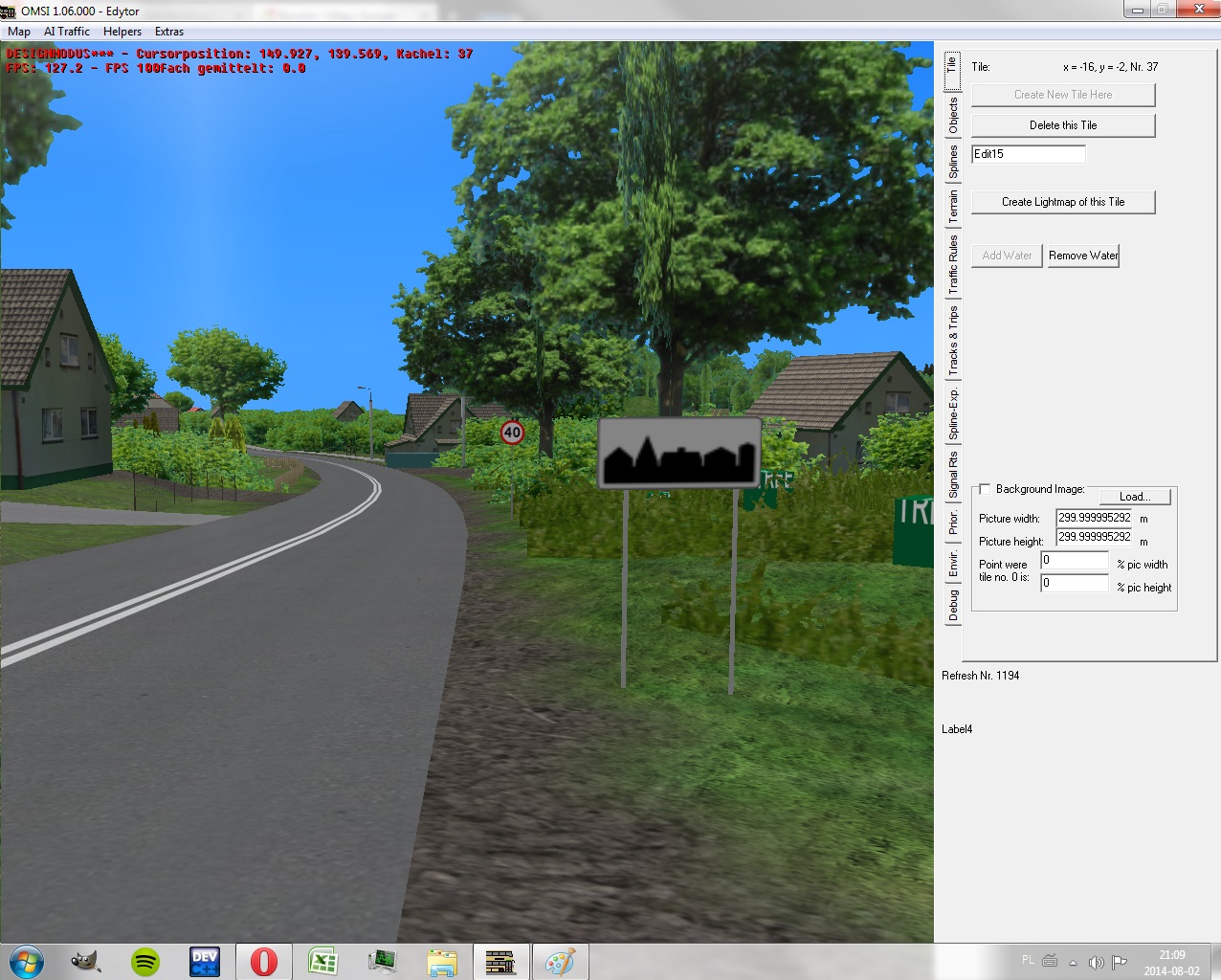Click the volume speaker tray icon
The height and width of the screenshot is (980, 1221).
[1097, 962]
